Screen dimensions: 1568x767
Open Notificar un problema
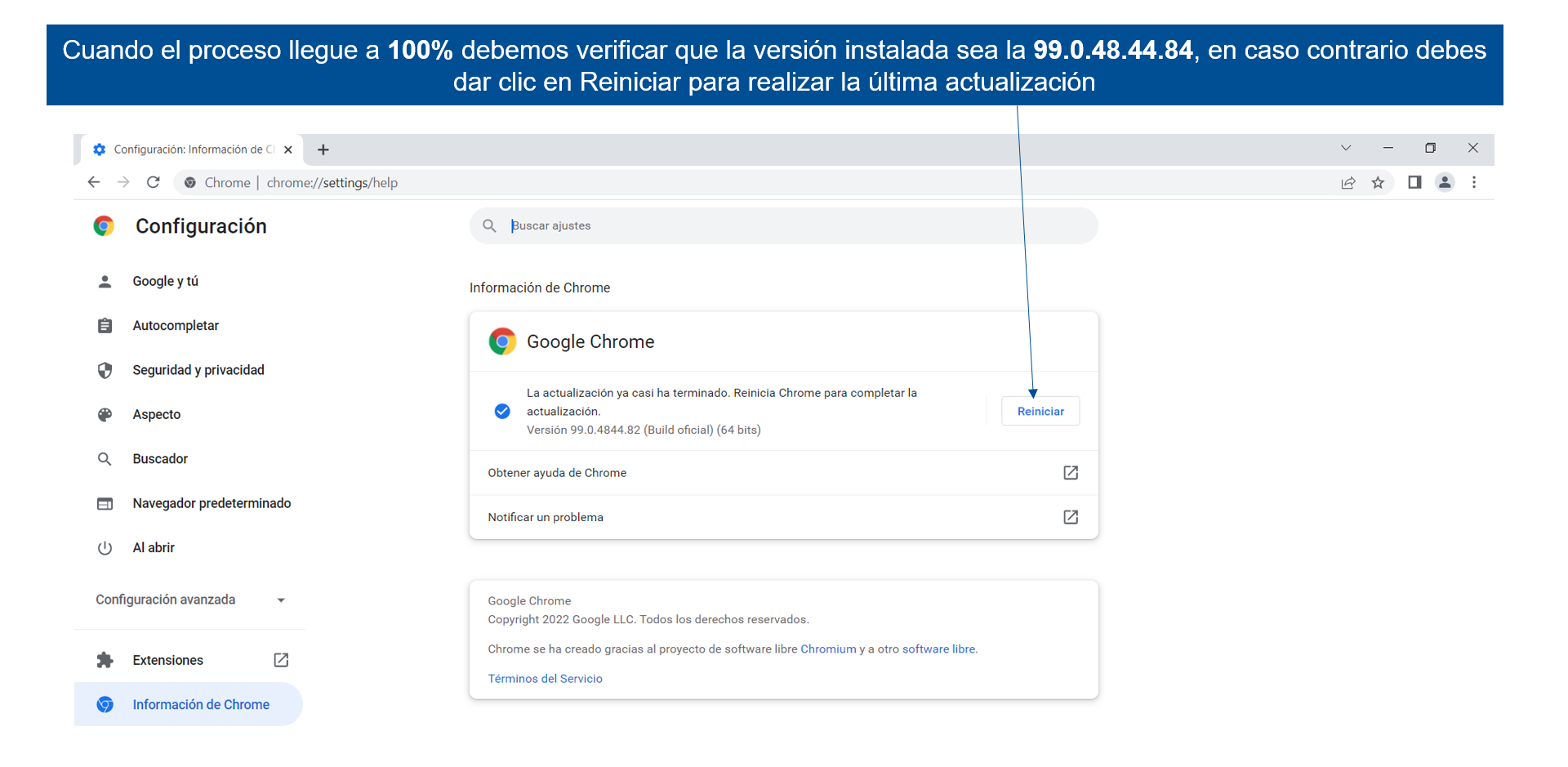783,517
